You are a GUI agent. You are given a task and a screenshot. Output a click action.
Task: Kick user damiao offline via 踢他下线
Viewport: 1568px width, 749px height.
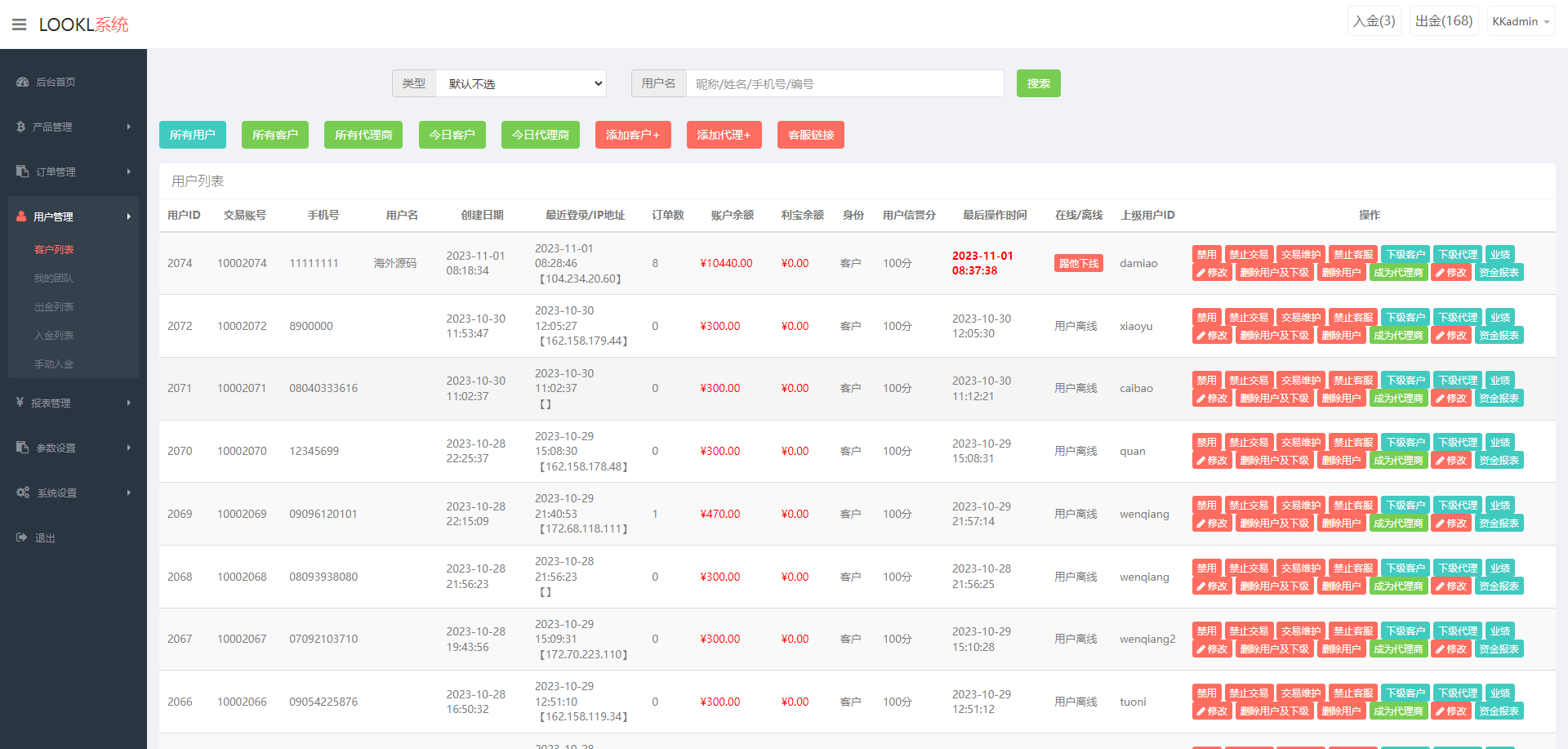[1078, 263]
